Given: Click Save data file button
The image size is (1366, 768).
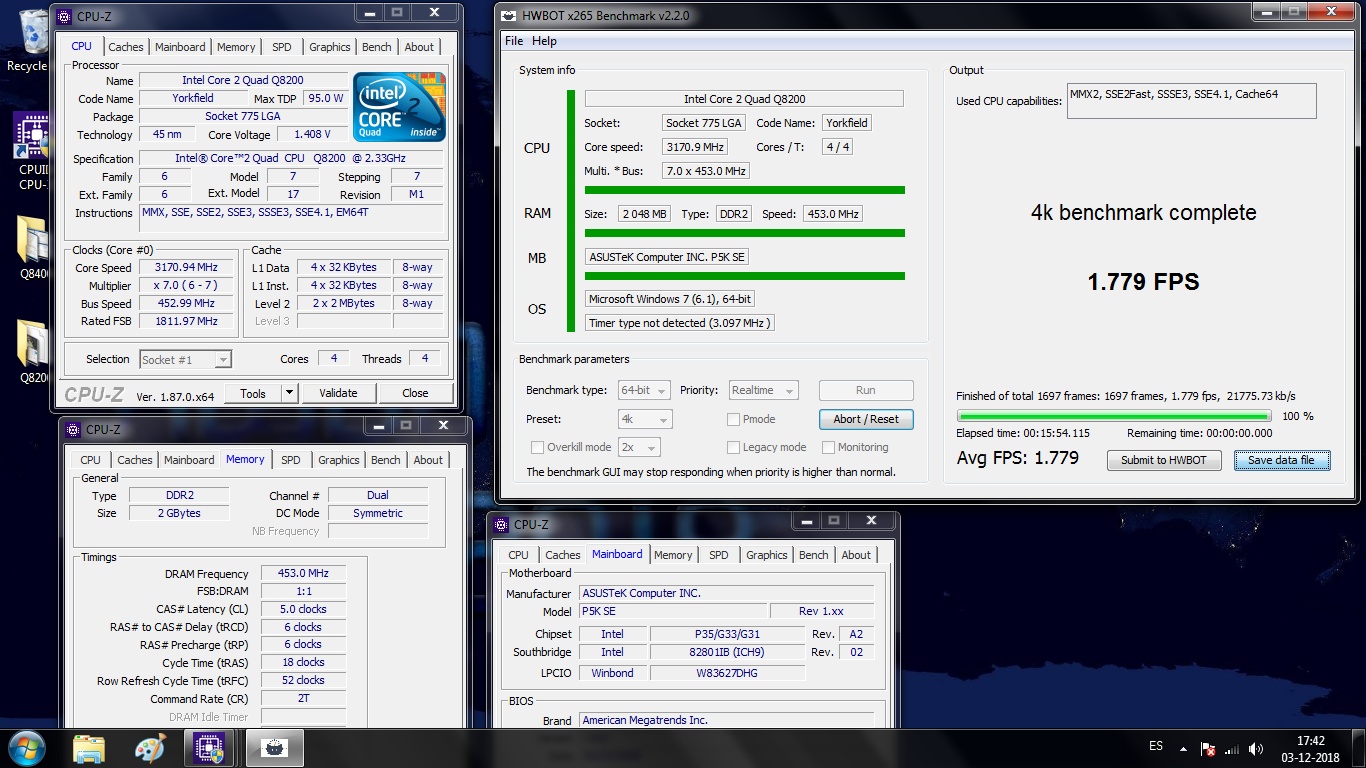Looking at the screenshot, I should pyautogui.click(x=1282, y=460).
